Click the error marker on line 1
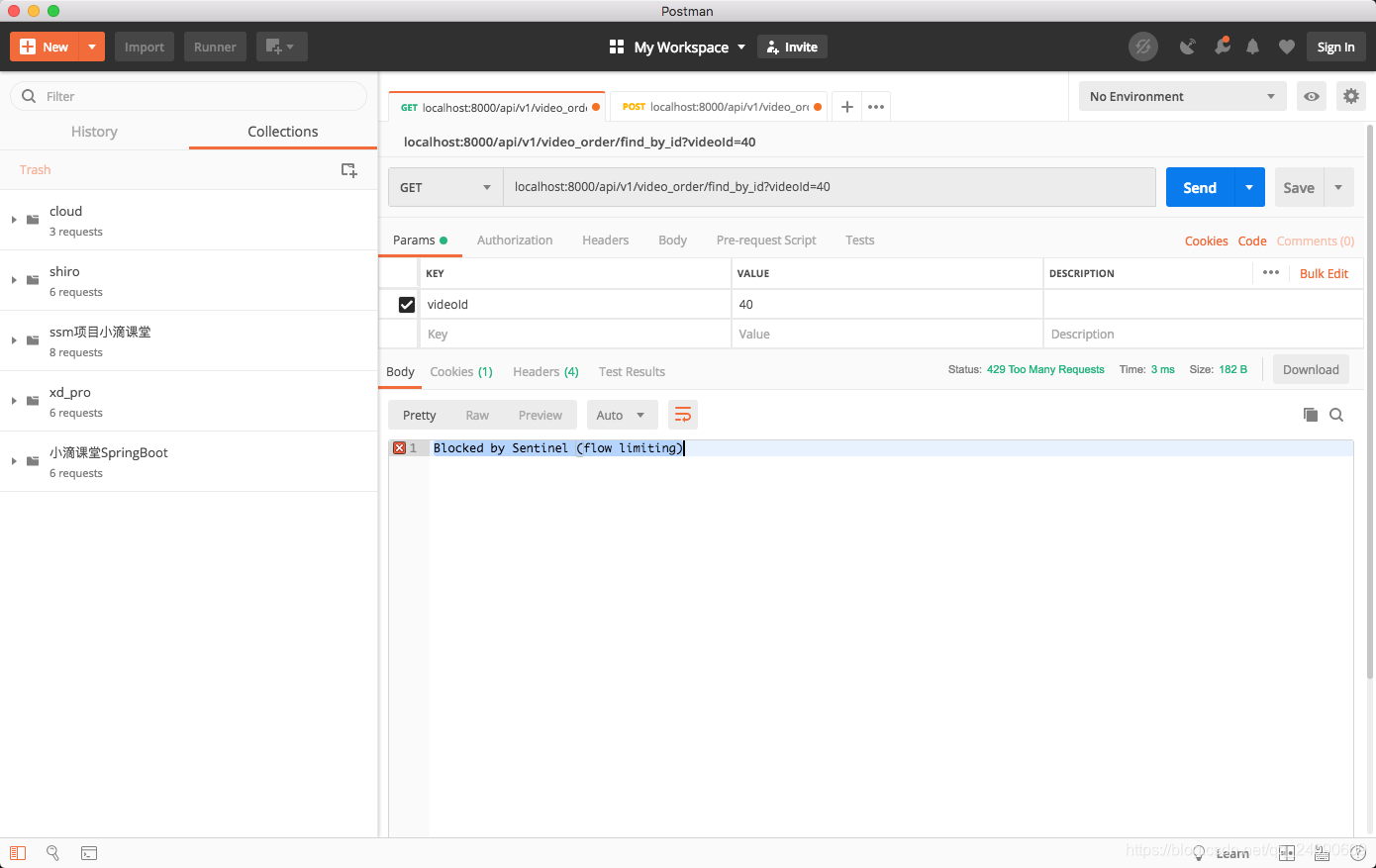Image resolution: width=1376 pixels, height=868 pixels. pyautogui.click(x=399, y=448)
